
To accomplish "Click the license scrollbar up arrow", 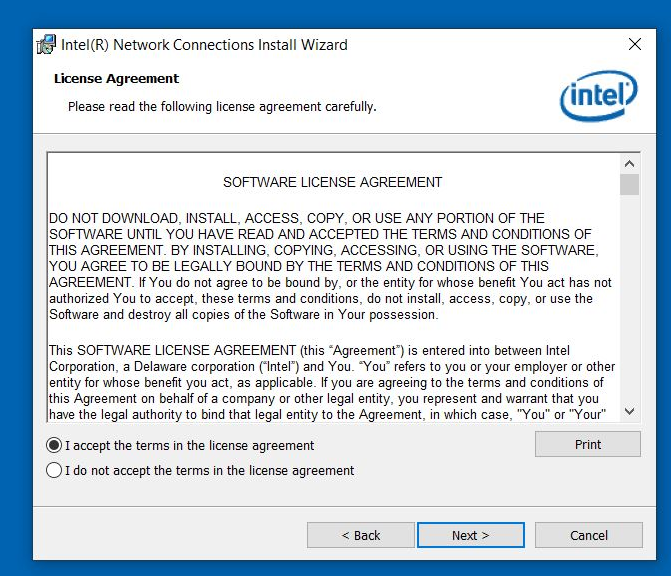I will pos(629,164).
